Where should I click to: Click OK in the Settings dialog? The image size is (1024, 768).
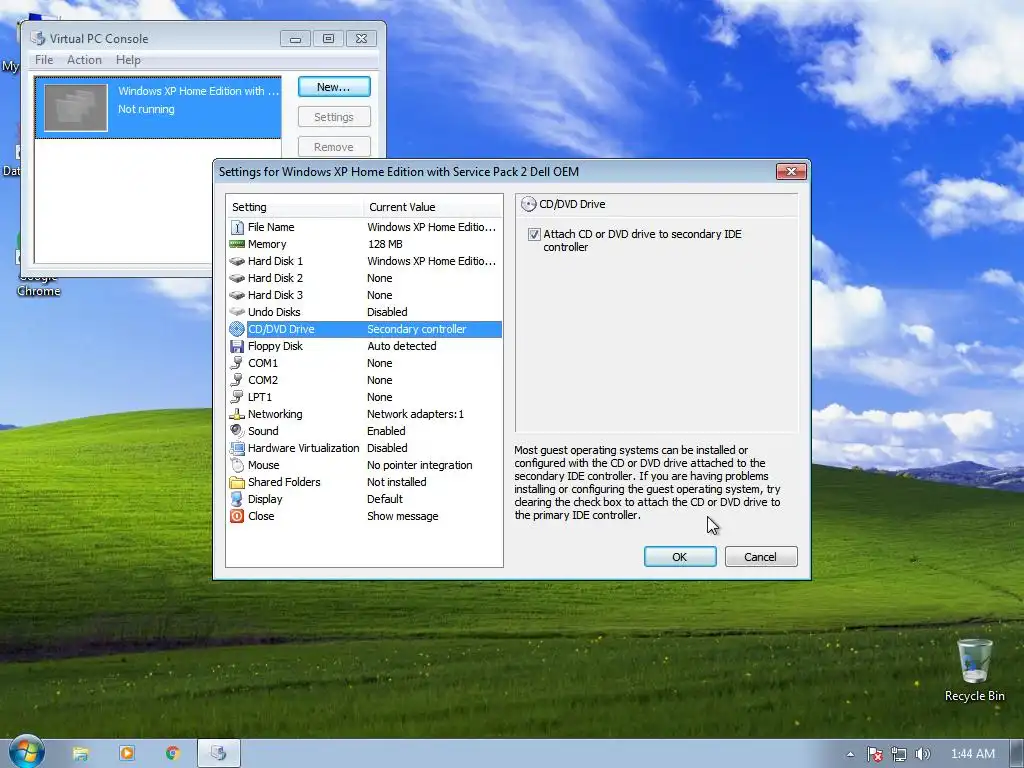[680, 556]
